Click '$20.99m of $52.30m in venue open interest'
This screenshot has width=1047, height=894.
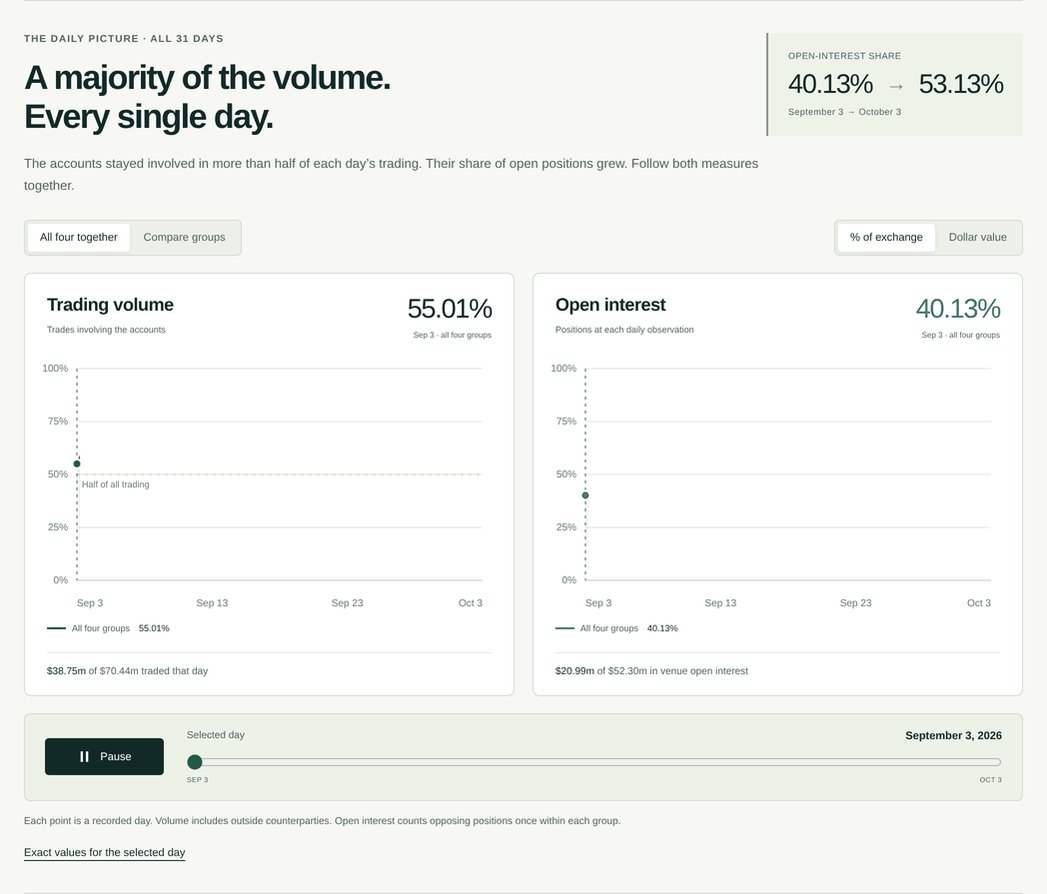[x=652, y=671]
